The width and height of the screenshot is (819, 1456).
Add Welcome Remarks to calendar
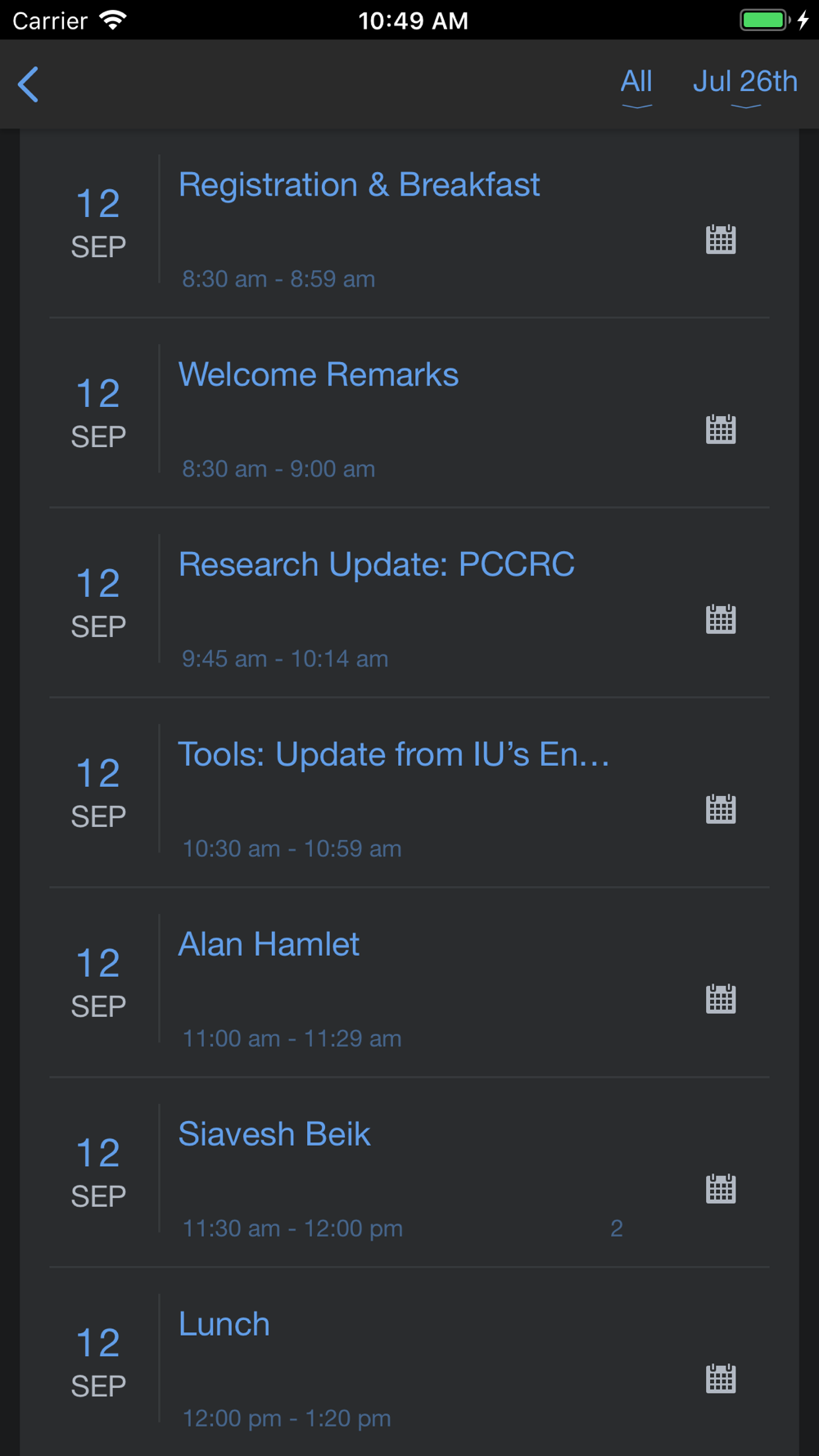click(721, 430)
